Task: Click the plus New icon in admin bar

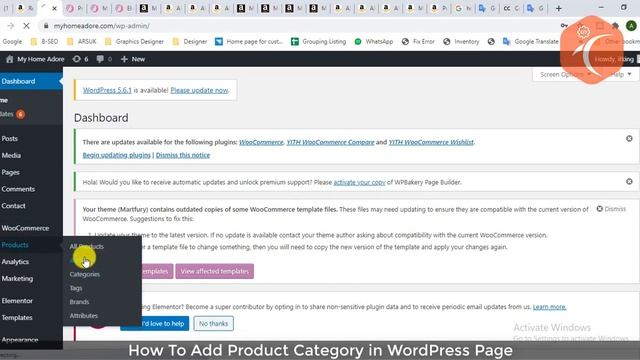Action: [x=124, y=59]
